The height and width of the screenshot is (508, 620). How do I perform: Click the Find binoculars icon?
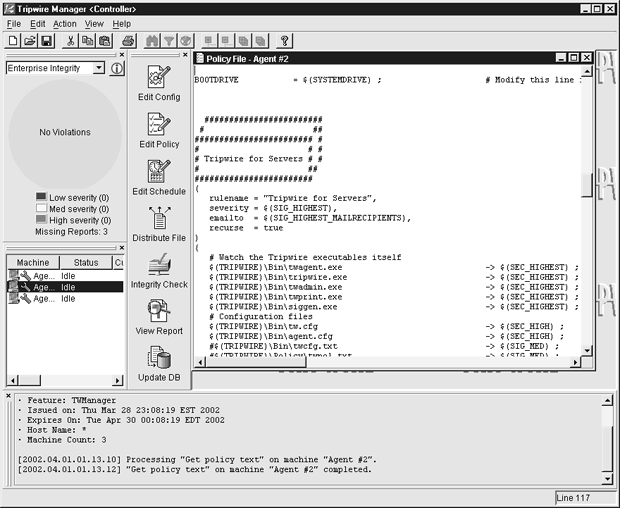tap(152, 41)
